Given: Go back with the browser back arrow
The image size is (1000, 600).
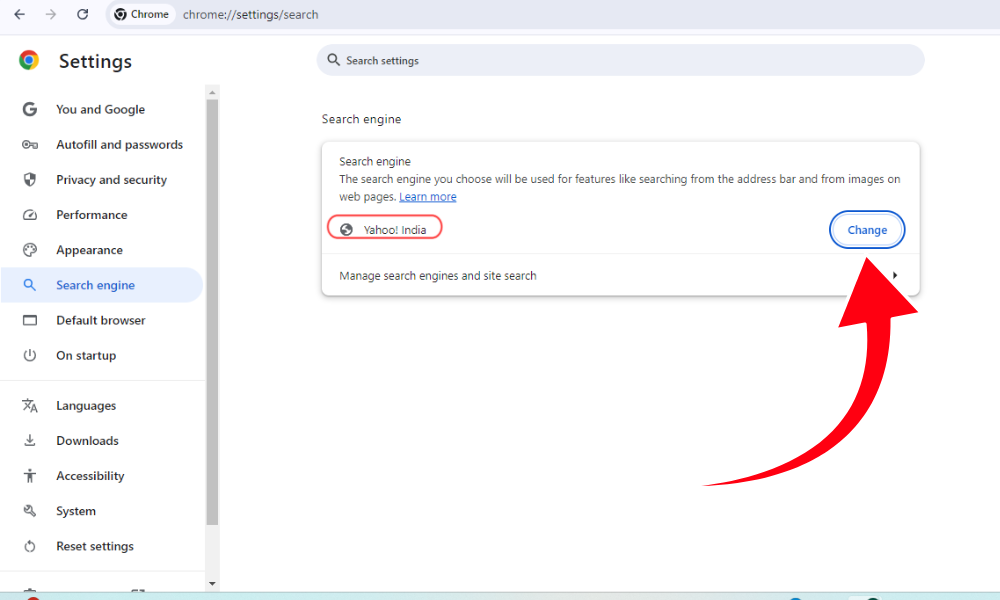Looking at the screenshot, I should 20,14.
